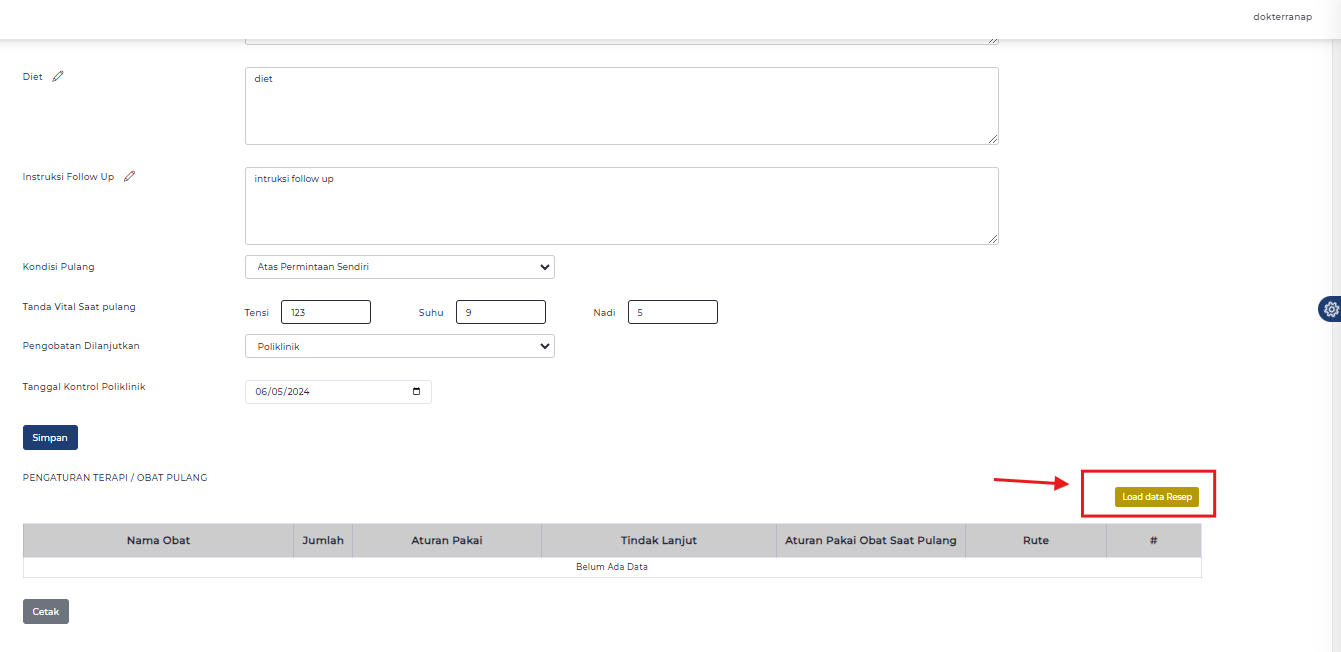Viewport: 1341px width, 652px height.
Task: Select the Tensi input field
Action: (x=325, y=311)
